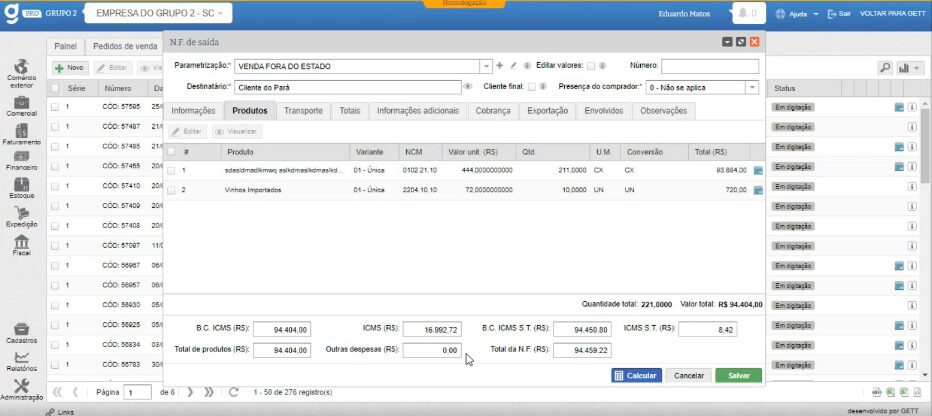Click info icon next to Cliente final
Viewport: 932px width, 416px height.
point(543,87)
